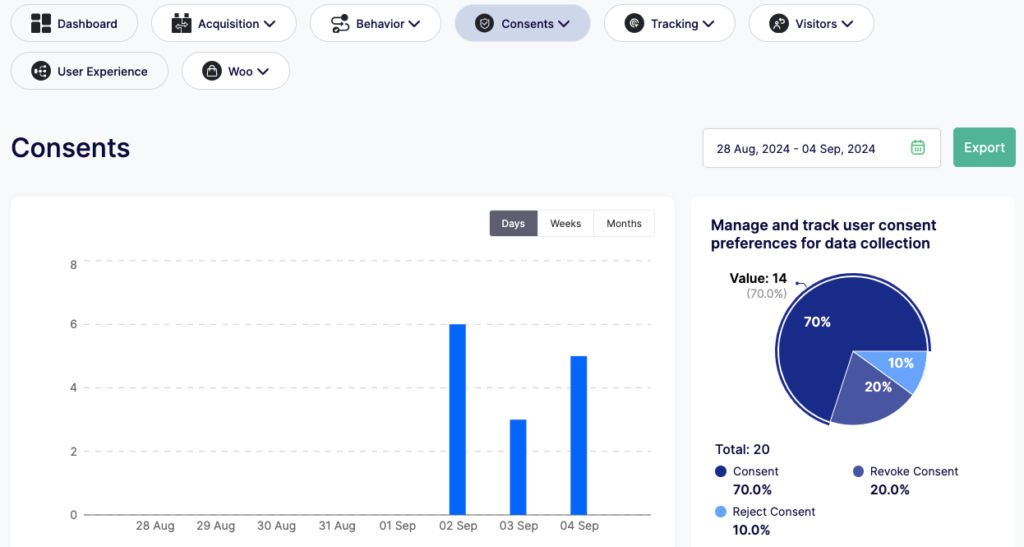This screenshot has width=1024, height=547.
Task: Click the Acquisition icon
Action: pos(181,23)
